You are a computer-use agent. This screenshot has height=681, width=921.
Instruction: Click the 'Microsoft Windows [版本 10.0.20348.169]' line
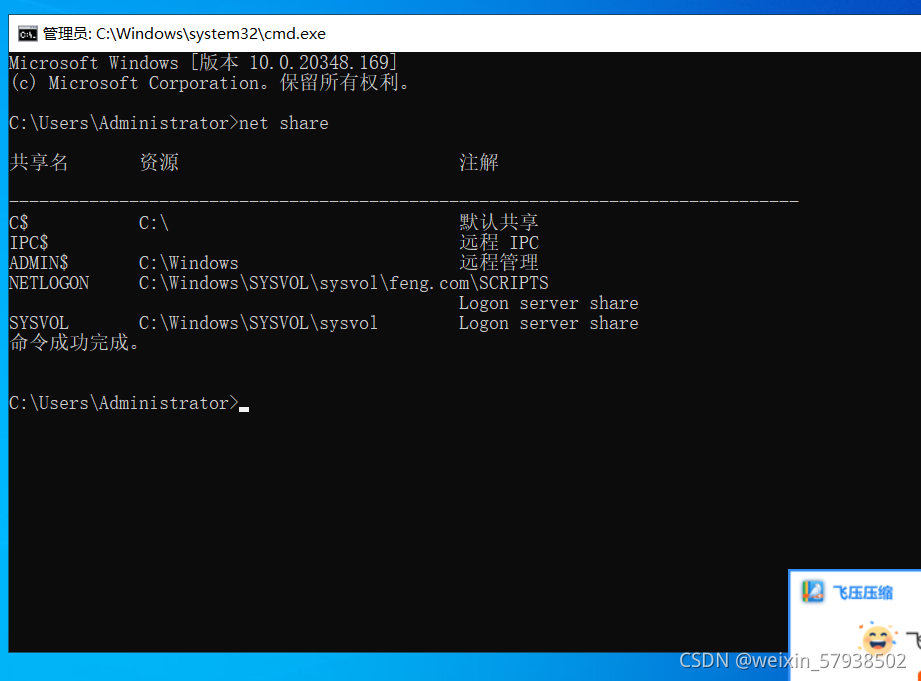tap(203, 63)
